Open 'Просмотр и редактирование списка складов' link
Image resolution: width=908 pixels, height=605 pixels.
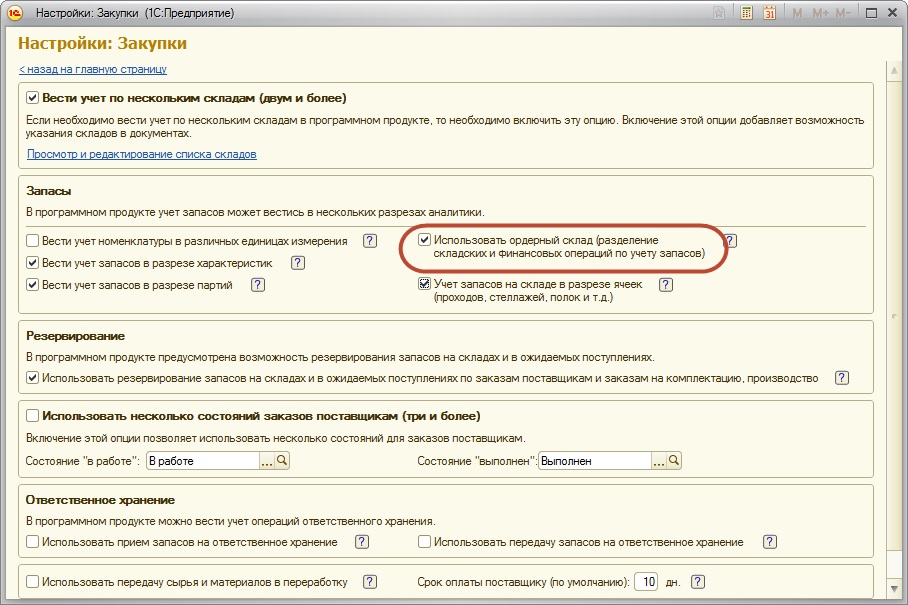[142, 154]
